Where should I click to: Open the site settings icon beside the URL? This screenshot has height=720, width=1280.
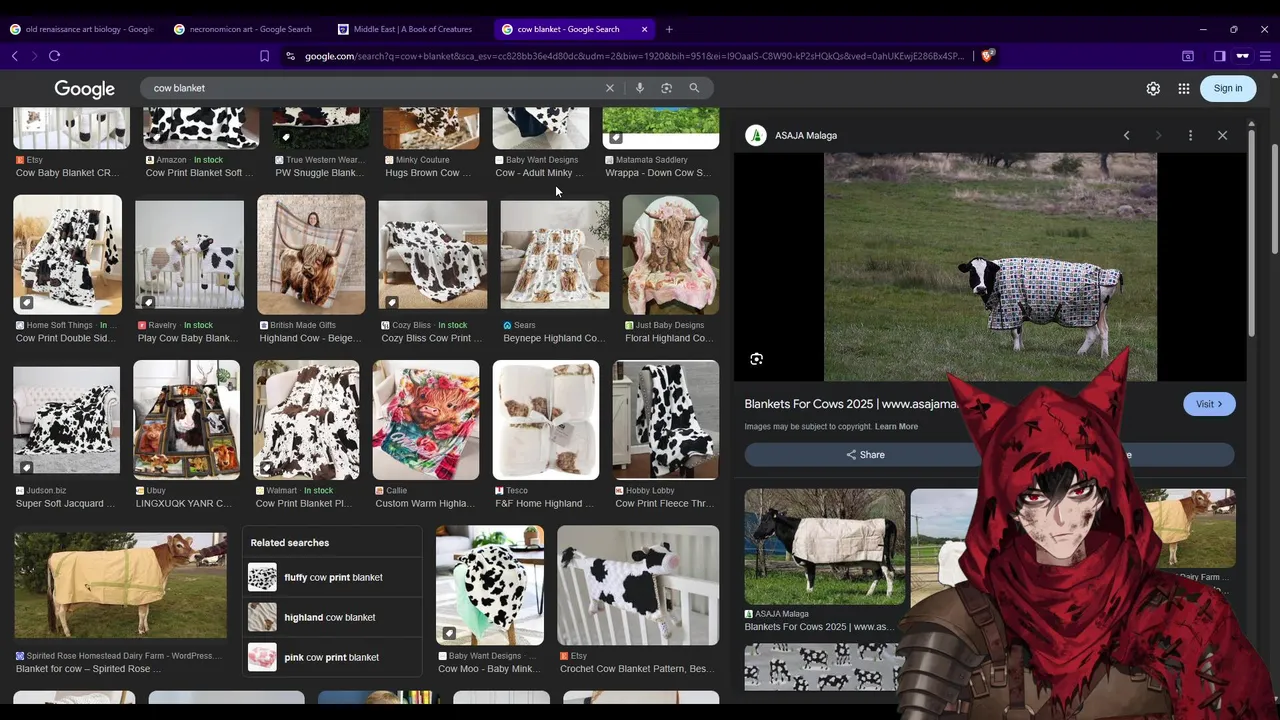(x=290, y=56)
